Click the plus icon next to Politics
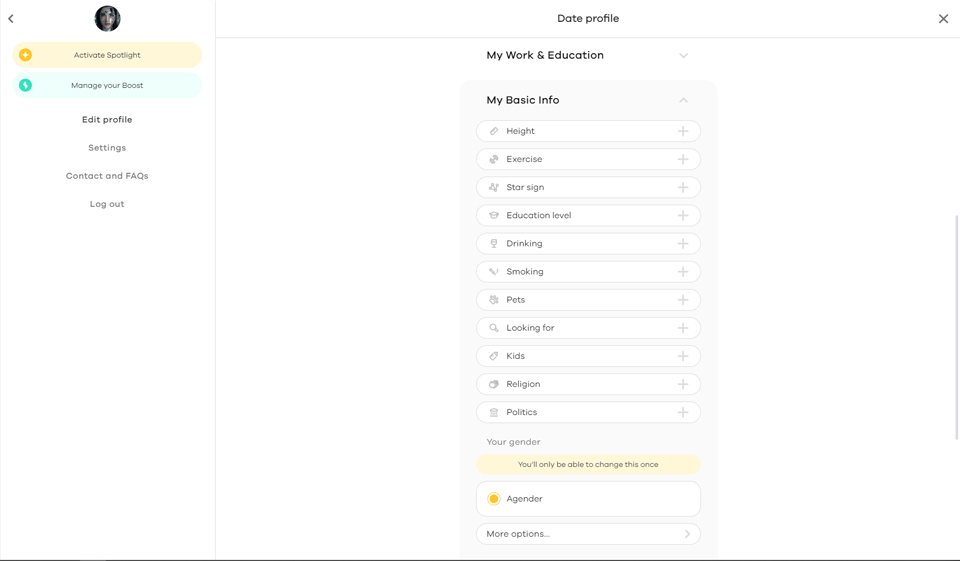 coord(683,412)
